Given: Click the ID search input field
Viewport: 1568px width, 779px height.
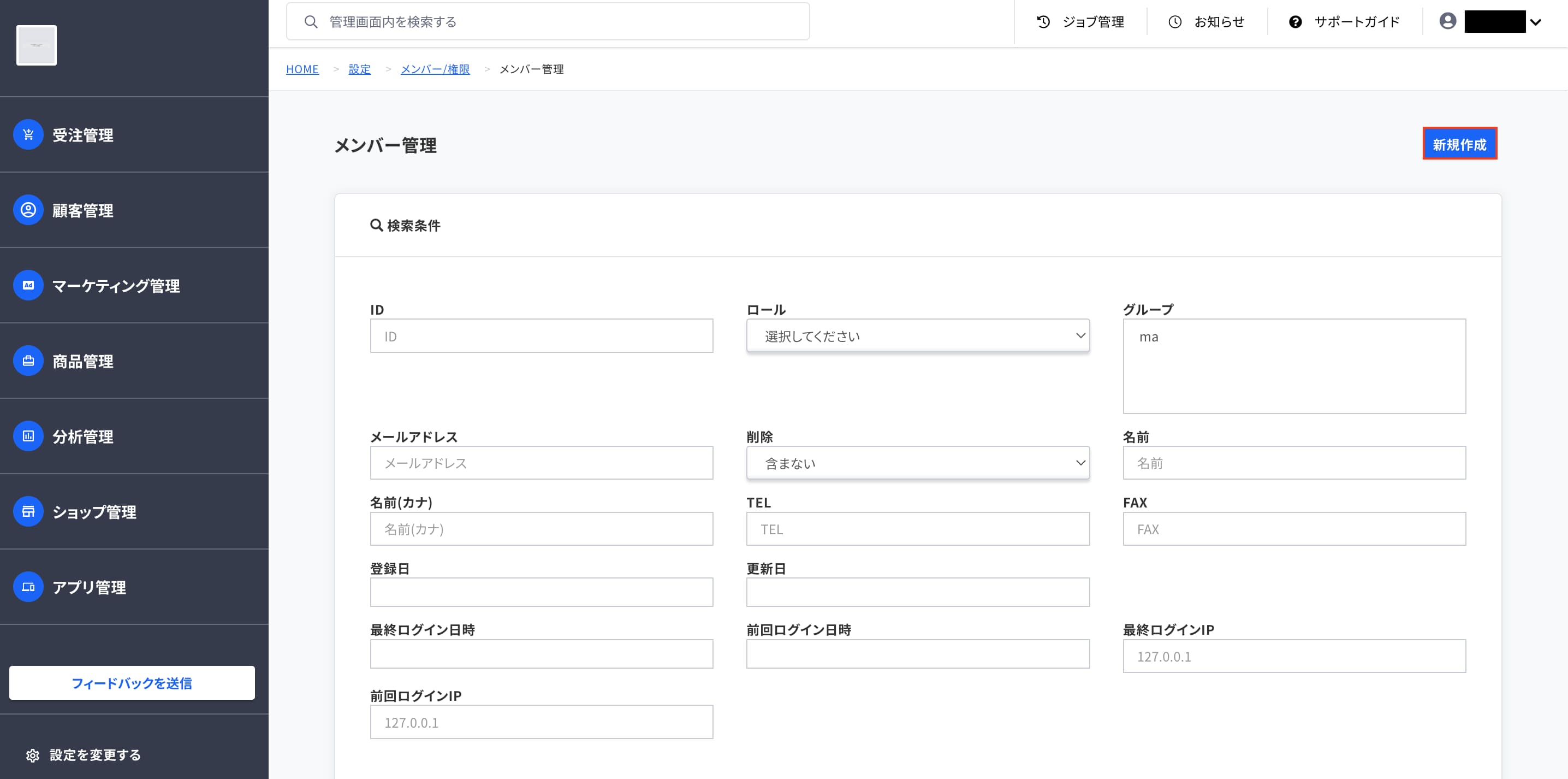Looking at the screenshot, I should click(x=541, y=335).
